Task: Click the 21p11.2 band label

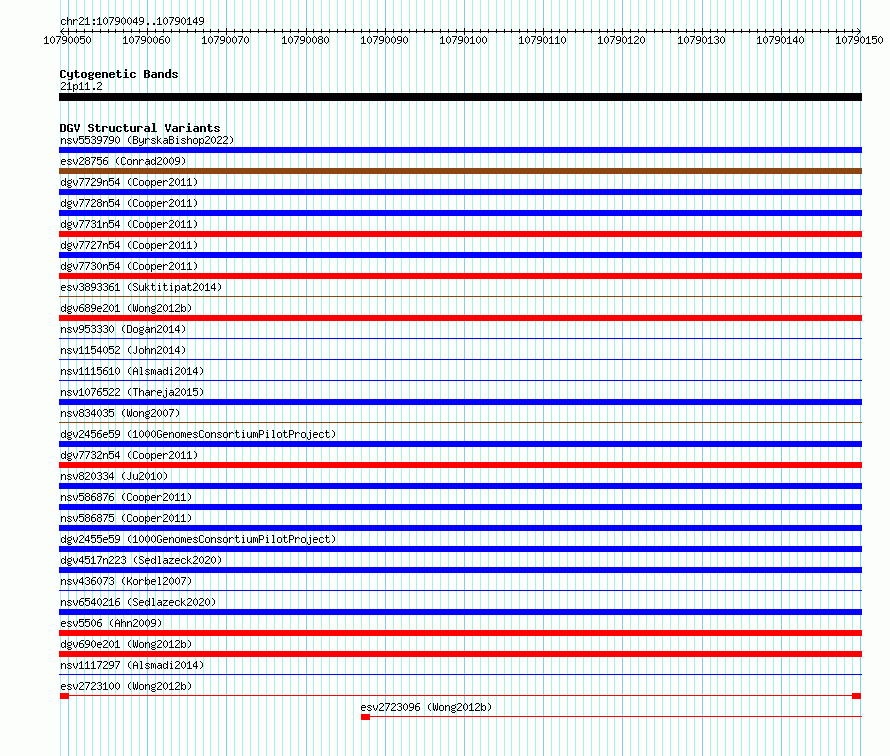Action: pyautogui.click(x=81, y=86)
